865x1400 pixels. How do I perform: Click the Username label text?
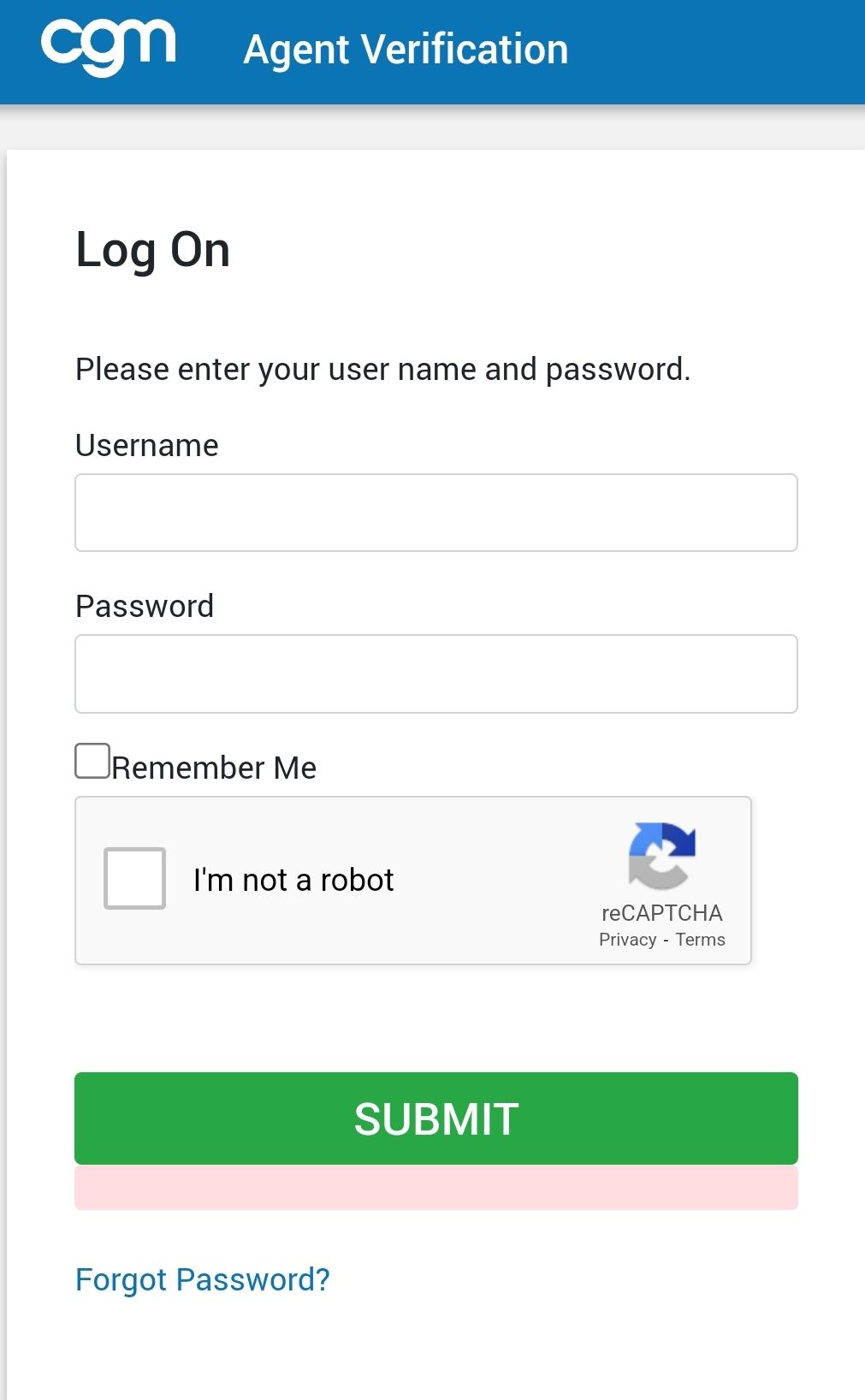(x=146, y=445)
